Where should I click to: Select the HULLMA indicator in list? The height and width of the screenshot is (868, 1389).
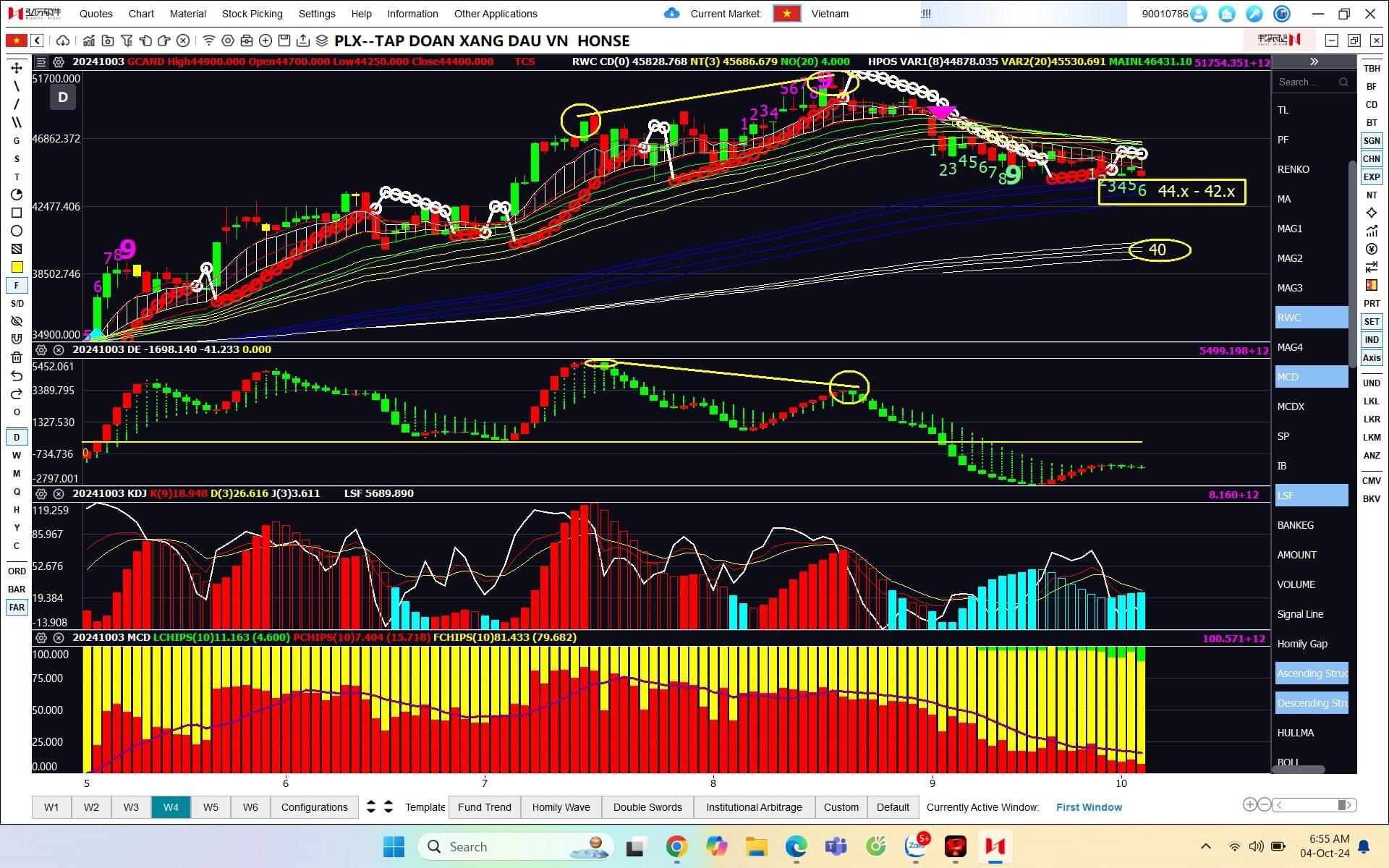(1312, 732)
